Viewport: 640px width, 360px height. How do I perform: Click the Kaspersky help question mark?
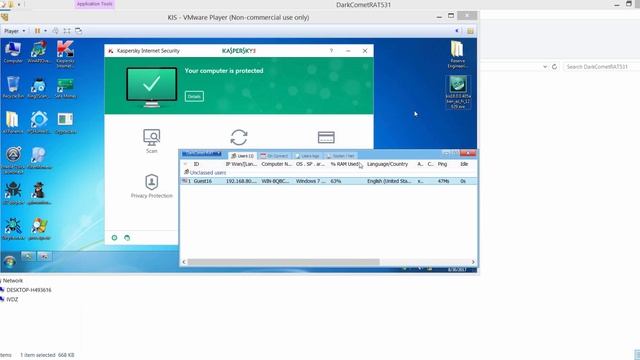coord(331,51)
